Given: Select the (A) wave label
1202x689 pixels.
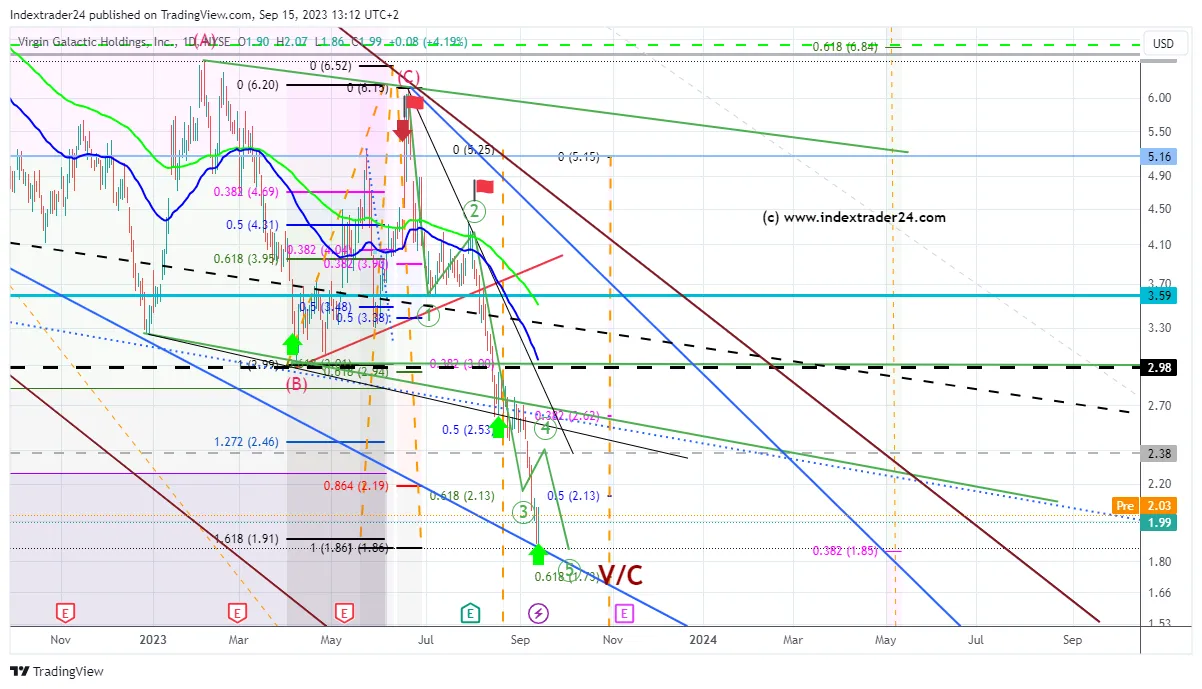Looking at the screenshot, I should click(205, 40).
